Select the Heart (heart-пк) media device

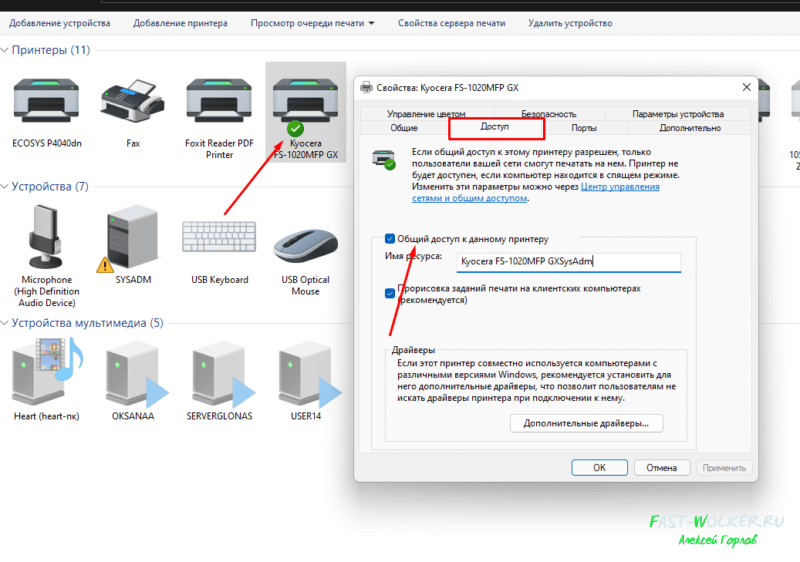[x=46, y=373]
